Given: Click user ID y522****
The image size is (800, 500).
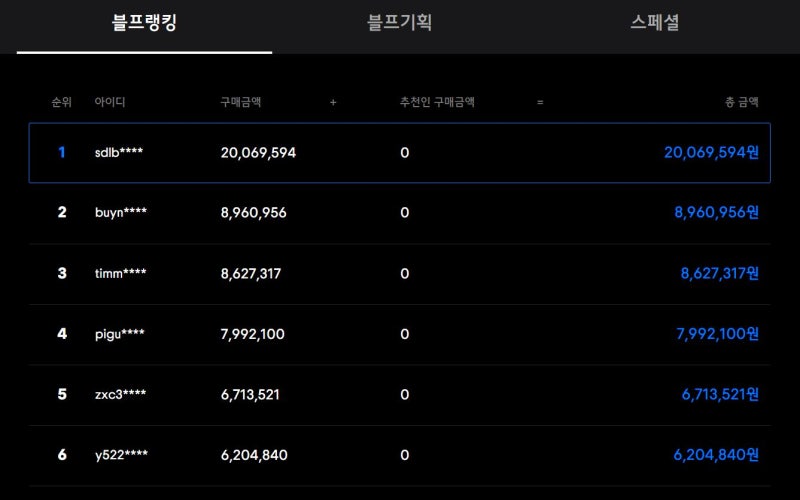Looking at the screenshot, I should click(121, 455).
